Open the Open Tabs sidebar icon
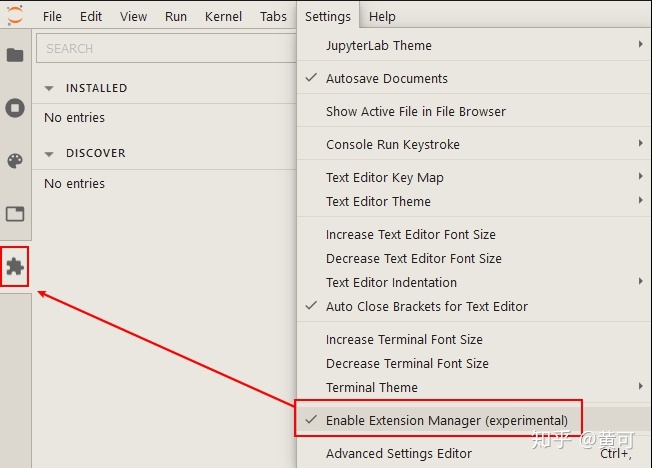652x468 pixels. tap(15, 214)
